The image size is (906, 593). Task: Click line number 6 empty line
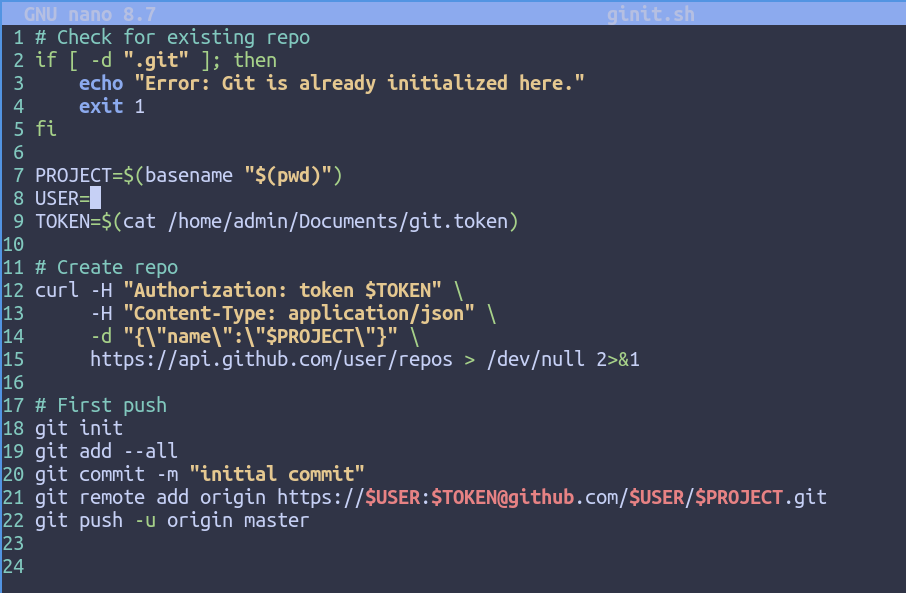click(18, 152)
